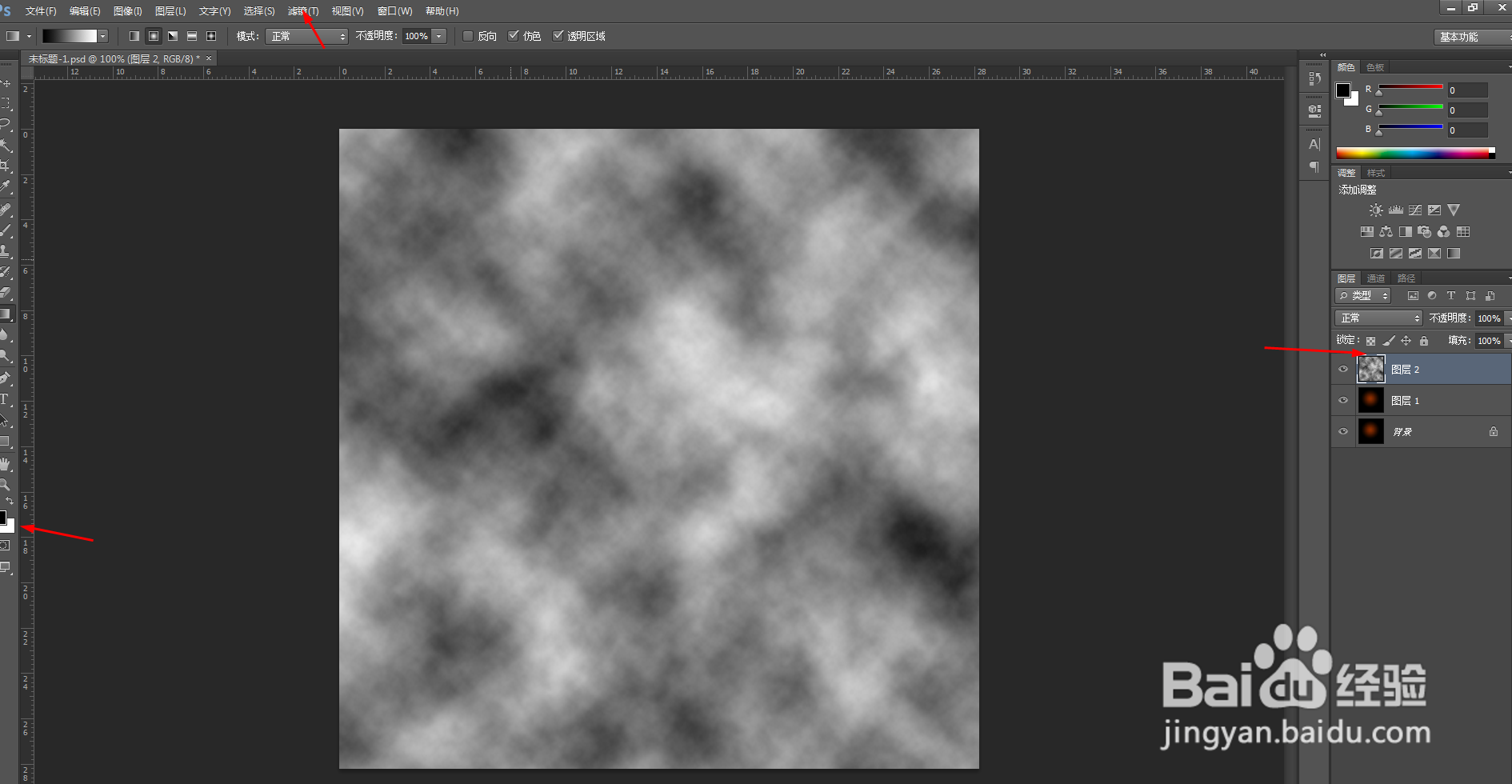Open the 图像(I) menu
The width and height of the screenshot is (1512, 784).
[x=128, y=11]
